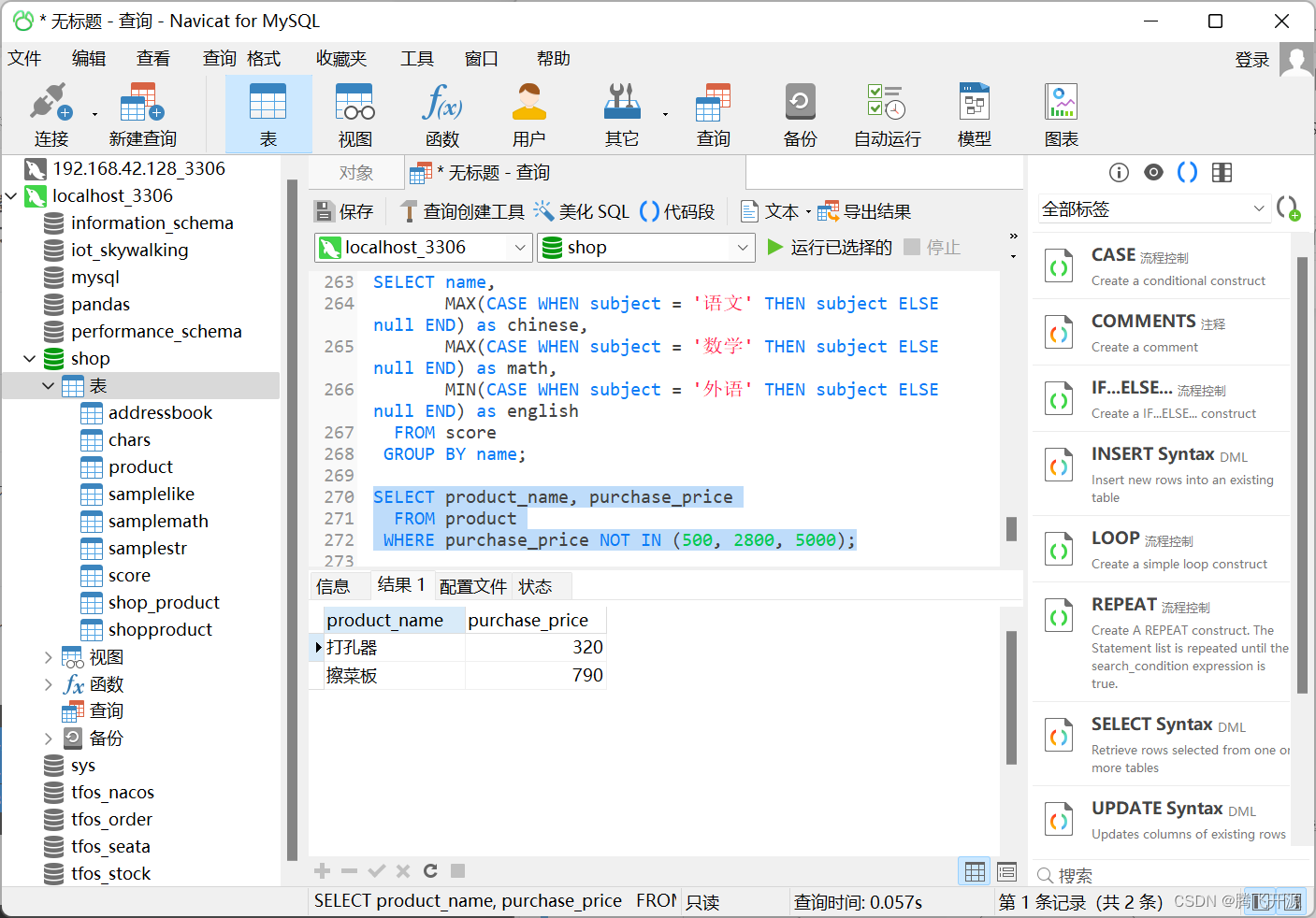Click 美化 SQL beautify button
The image size is (1316, 918).
pyautogui.click(x=582, y=212)
